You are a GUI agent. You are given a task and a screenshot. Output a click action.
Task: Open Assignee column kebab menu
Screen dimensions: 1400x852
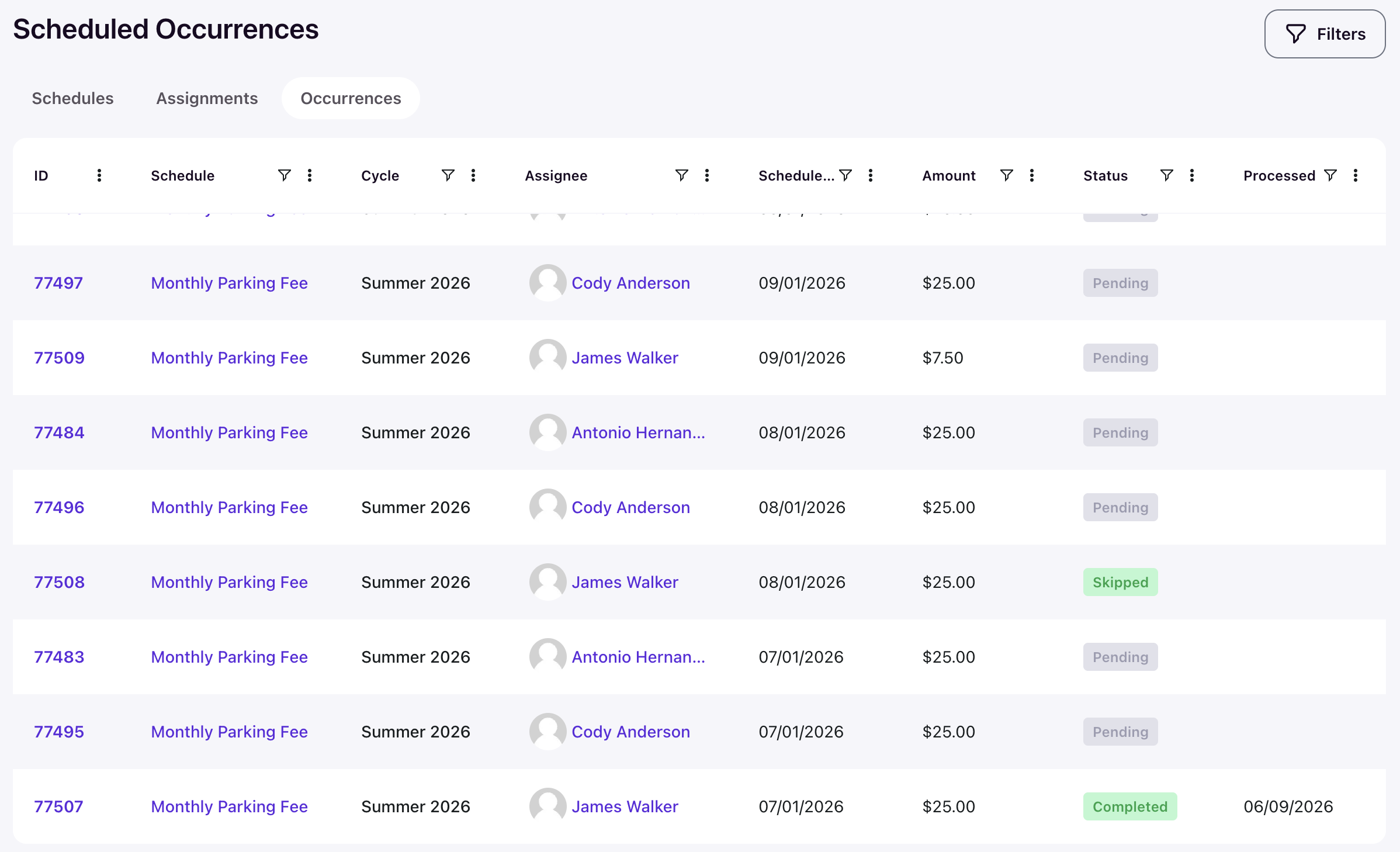coord(707,175)
